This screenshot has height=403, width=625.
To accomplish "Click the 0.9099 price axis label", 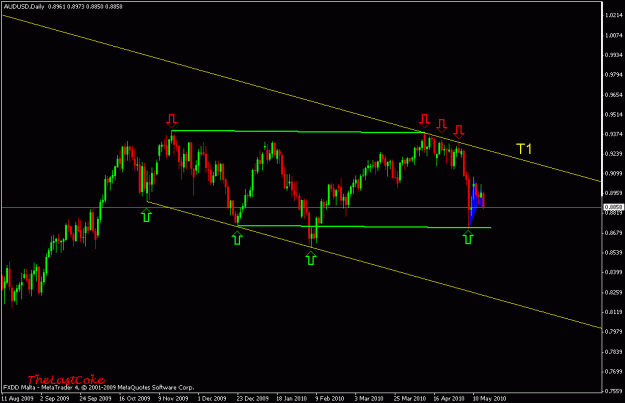I will tap(613, 173).
